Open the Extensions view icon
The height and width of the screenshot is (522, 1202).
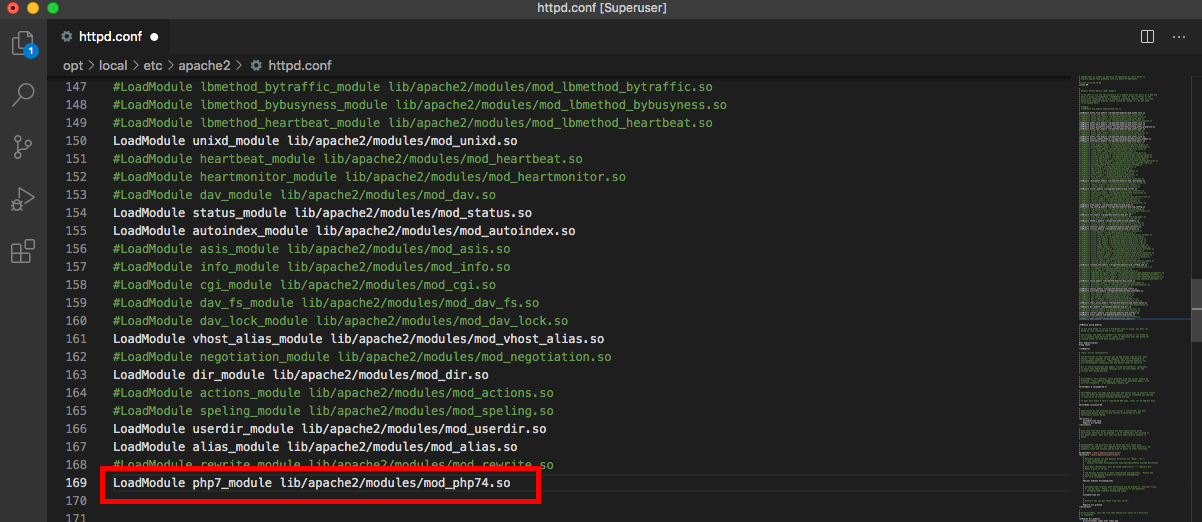pyautogui.click(x=23, y=252)
